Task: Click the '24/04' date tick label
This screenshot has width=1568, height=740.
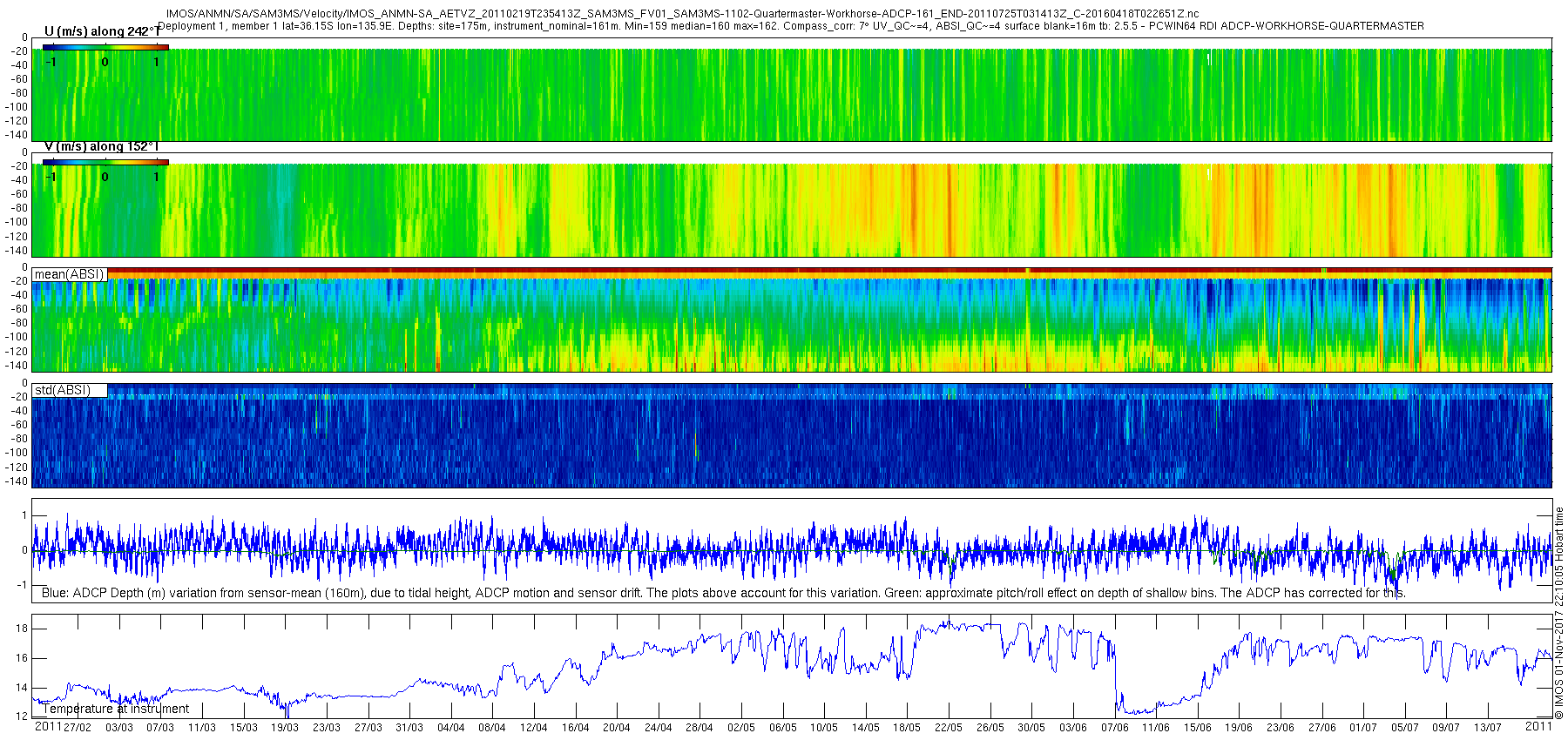Action: [x=659, y=728]
